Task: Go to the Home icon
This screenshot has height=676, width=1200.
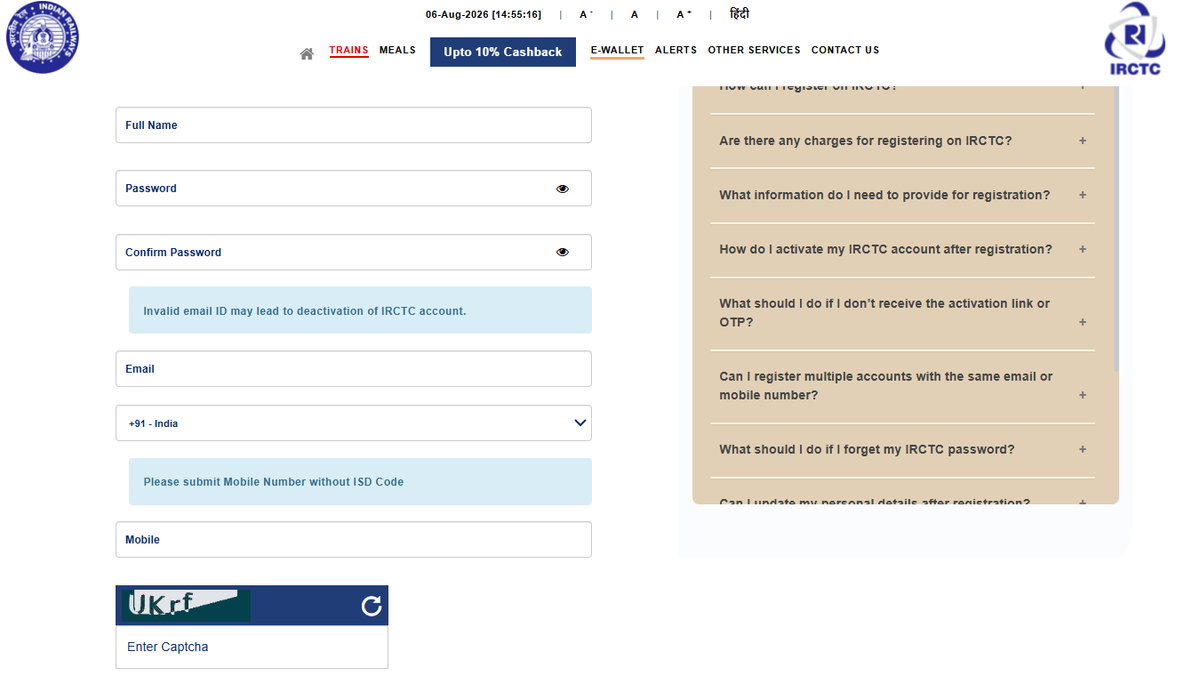Action: point(307,54)
